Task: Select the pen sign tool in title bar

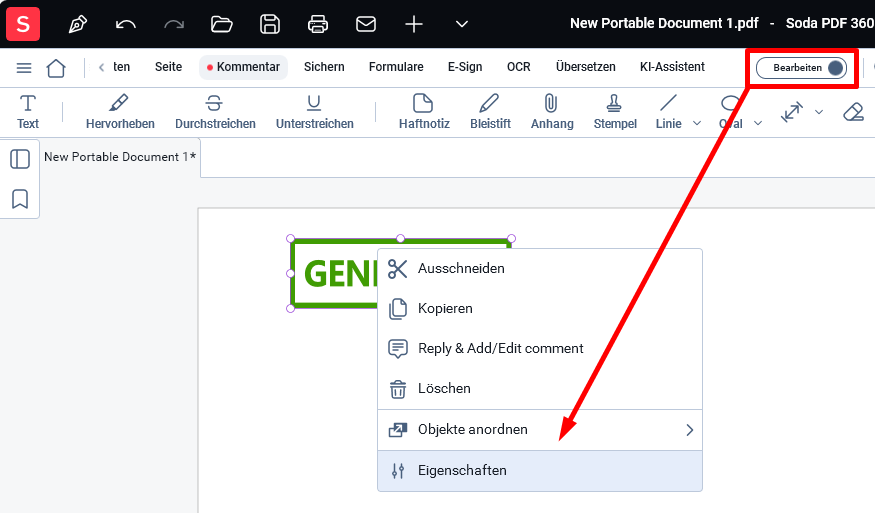Action: [x=77, y=25]
